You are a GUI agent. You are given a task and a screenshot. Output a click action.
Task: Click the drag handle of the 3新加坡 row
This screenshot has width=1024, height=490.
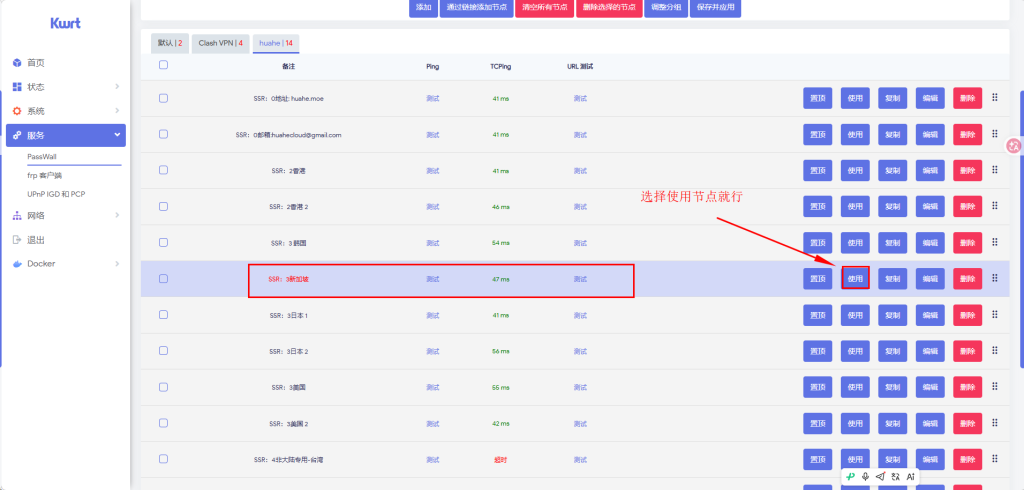coord(995,278)
